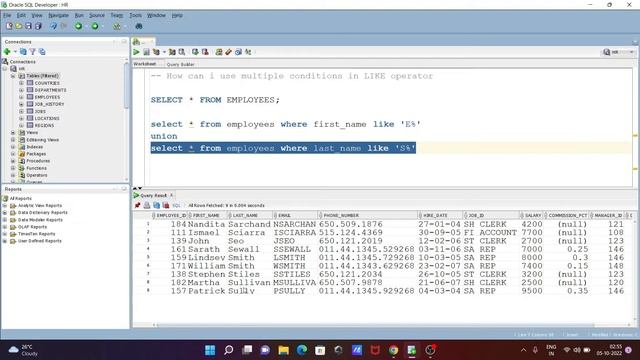Select the Query Result tab
Image resolution: width=640 pixels, height=360 pixels.
click(153, 196)
